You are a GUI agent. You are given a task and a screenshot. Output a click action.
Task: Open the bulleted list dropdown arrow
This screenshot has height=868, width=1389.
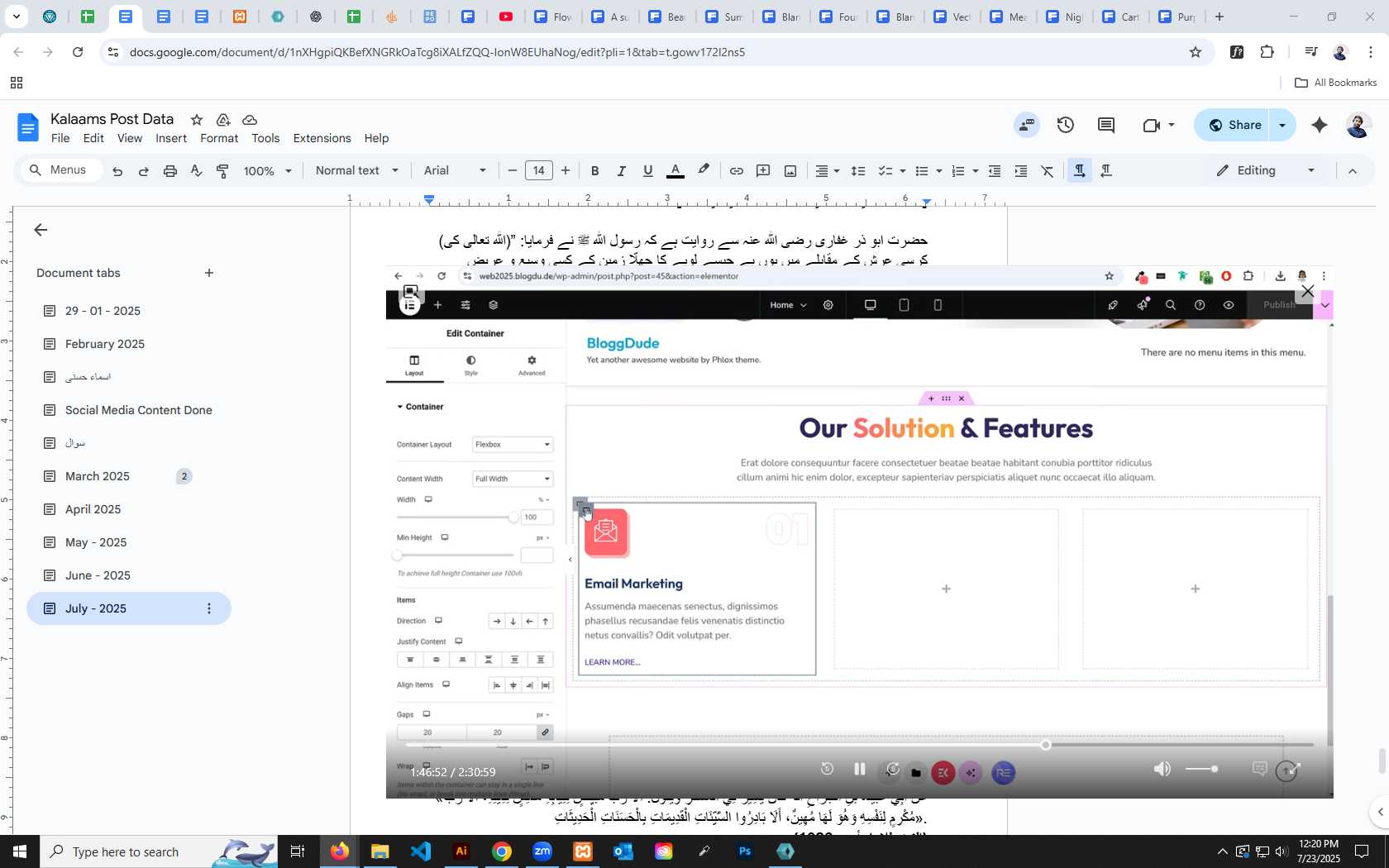tap(938, 171)
